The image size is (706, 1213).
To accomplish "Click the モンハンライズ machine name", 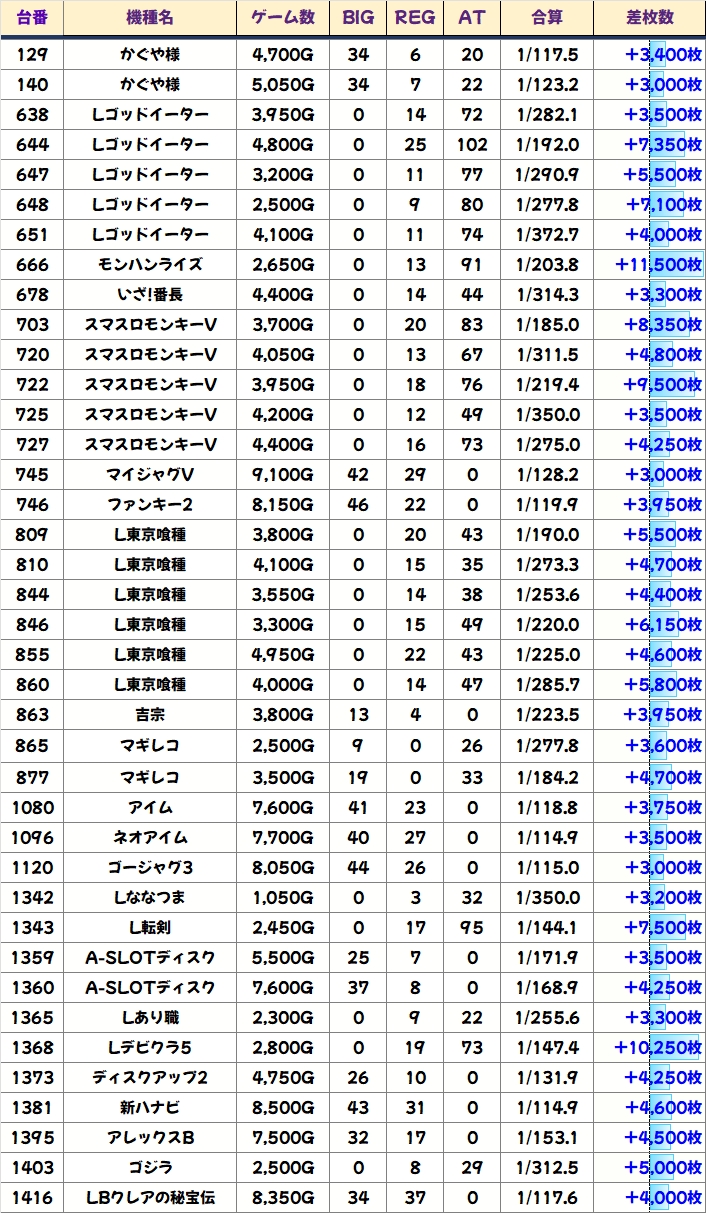I will pos(150,265).
